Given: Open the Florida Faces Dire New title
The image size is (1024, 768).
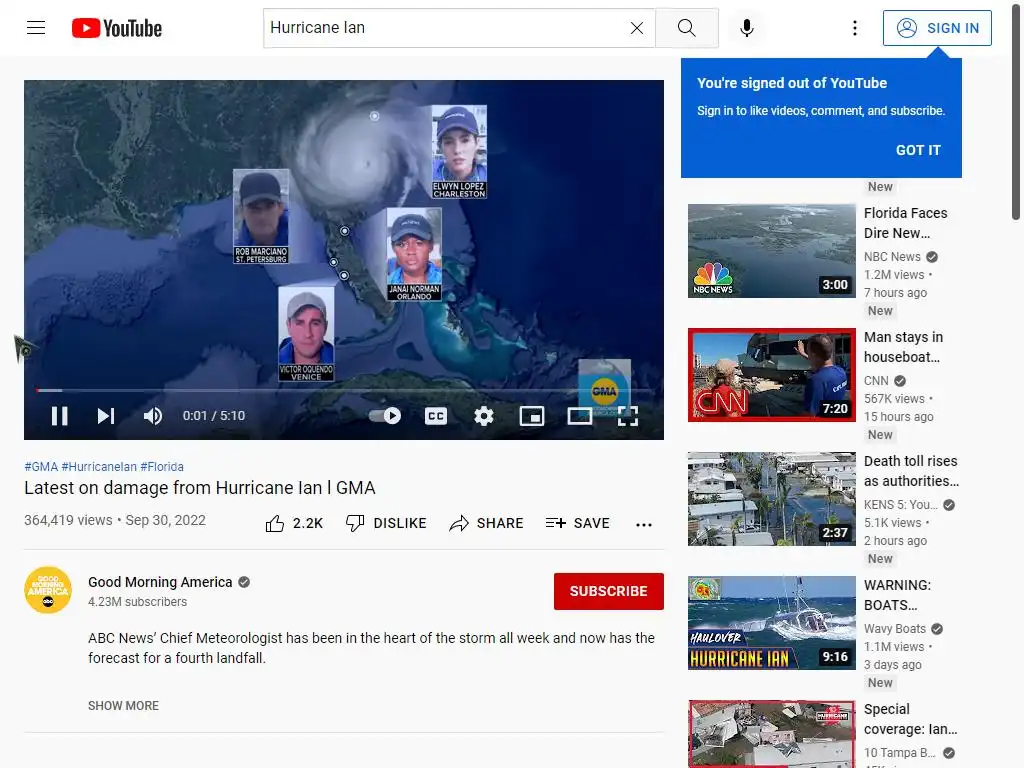Looking at the screenshot, I should 905,223.
